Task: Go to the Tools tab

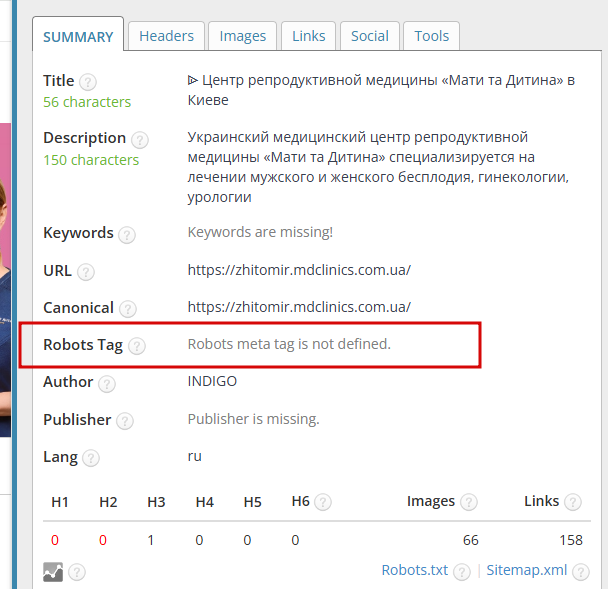Action: point(432,36)
